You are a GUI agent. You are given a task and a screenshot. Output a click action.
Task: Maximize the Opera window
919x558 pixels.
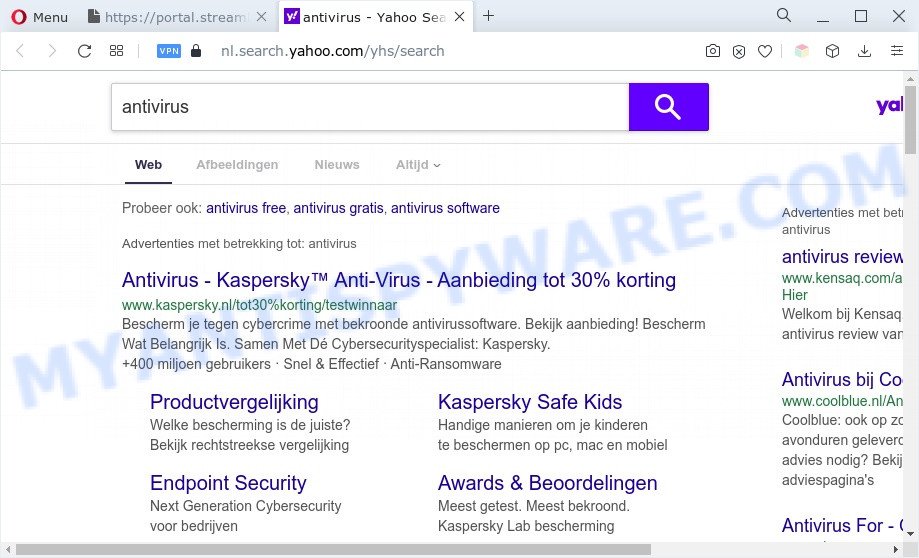point(861,16)
